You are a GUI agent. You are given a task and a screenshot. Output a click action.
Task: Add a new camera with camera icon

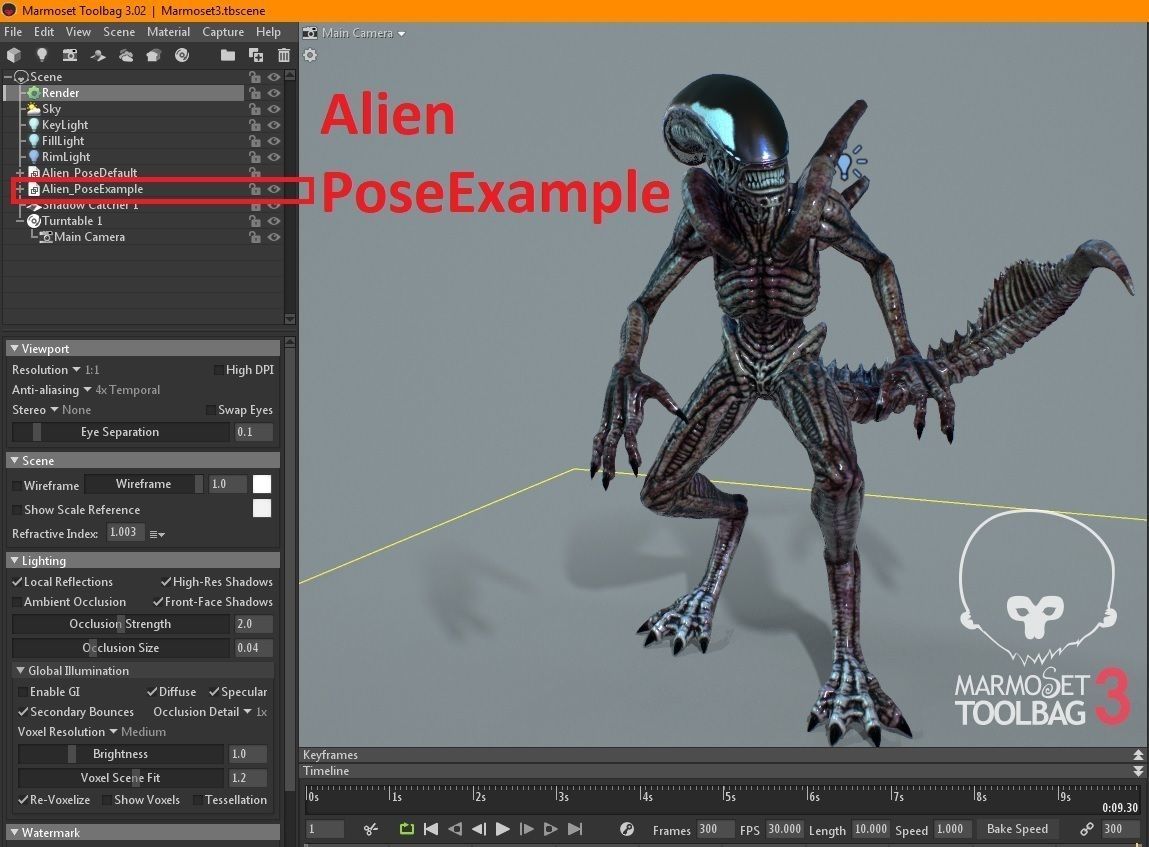70,55
